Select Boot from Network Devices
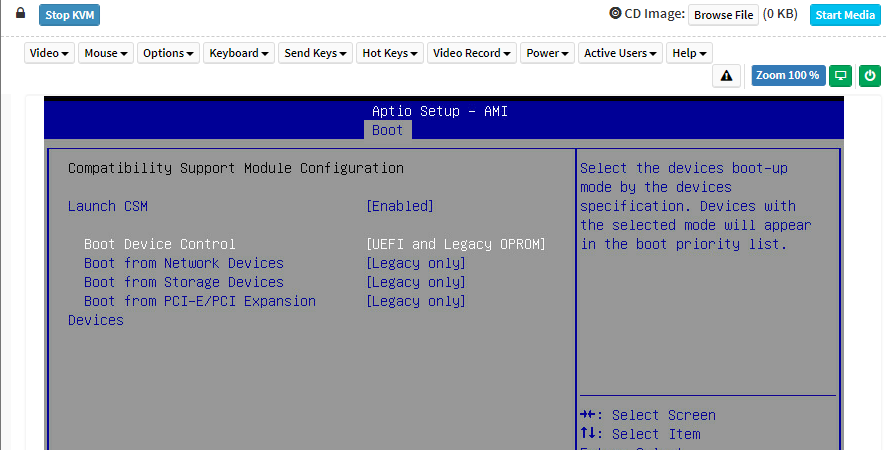 [184, 263]
